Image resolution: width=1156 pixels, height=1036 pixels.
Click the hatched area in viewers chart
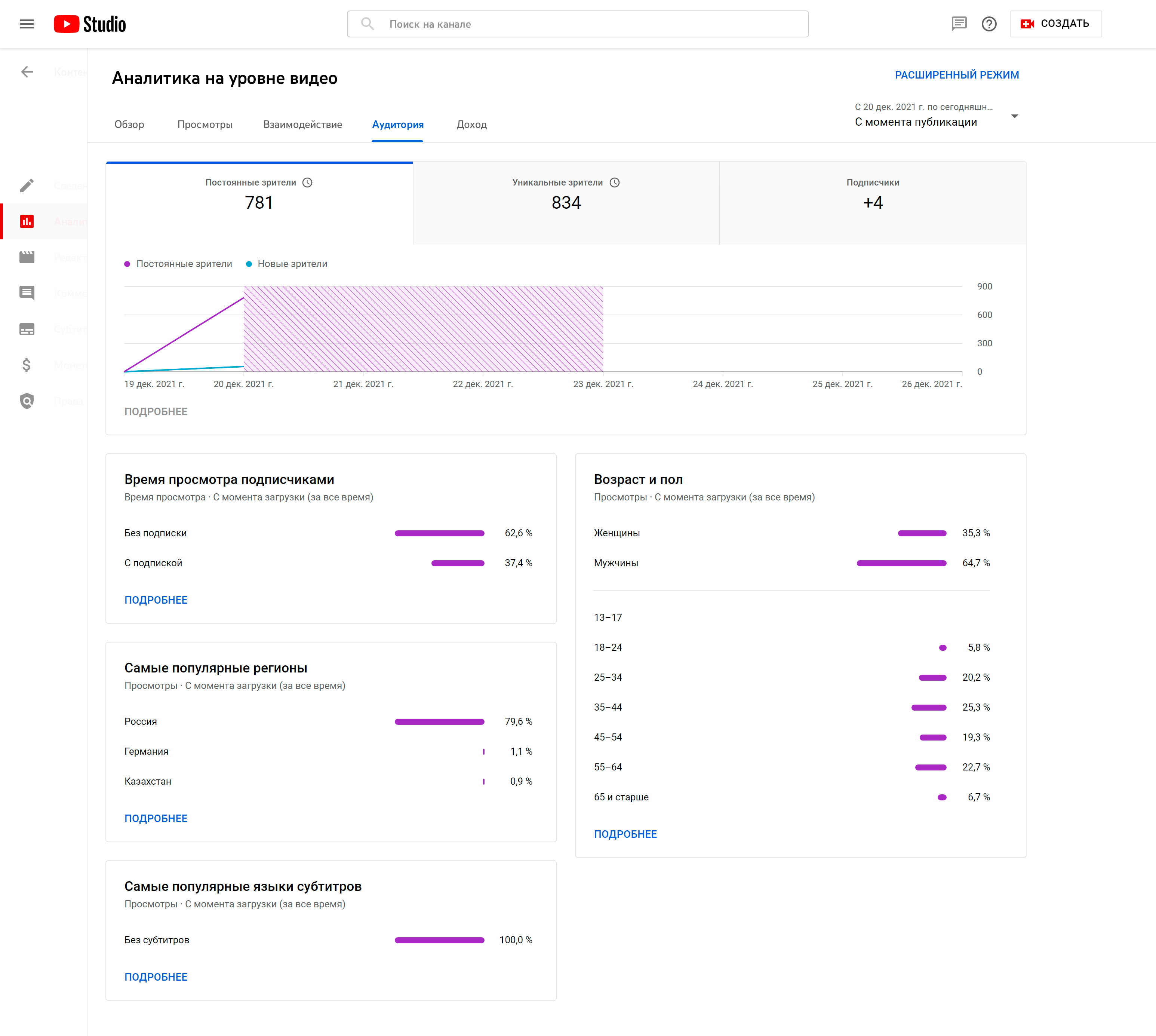[x=423, y=329]
